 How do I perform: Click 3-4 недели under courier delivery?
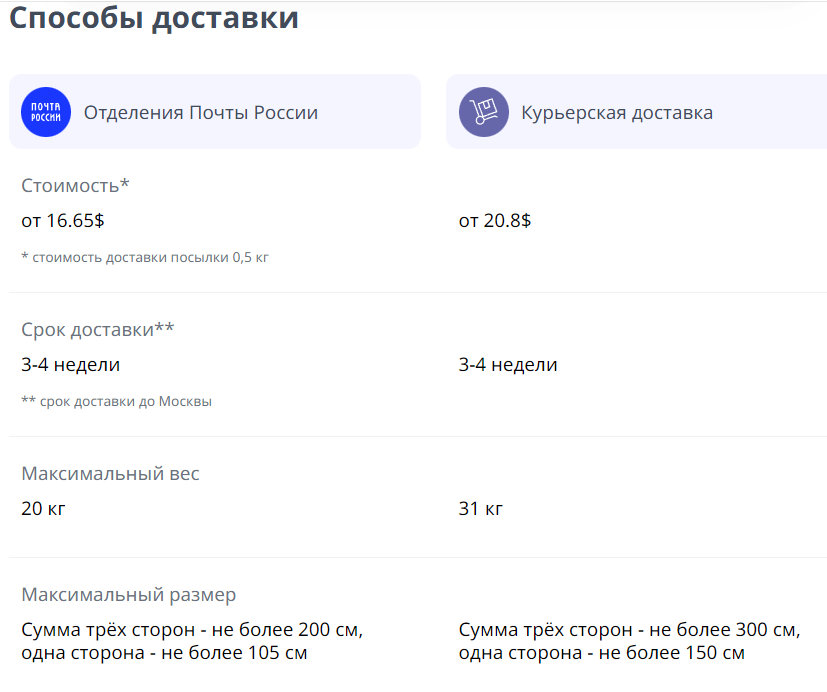tap(508, 365)
